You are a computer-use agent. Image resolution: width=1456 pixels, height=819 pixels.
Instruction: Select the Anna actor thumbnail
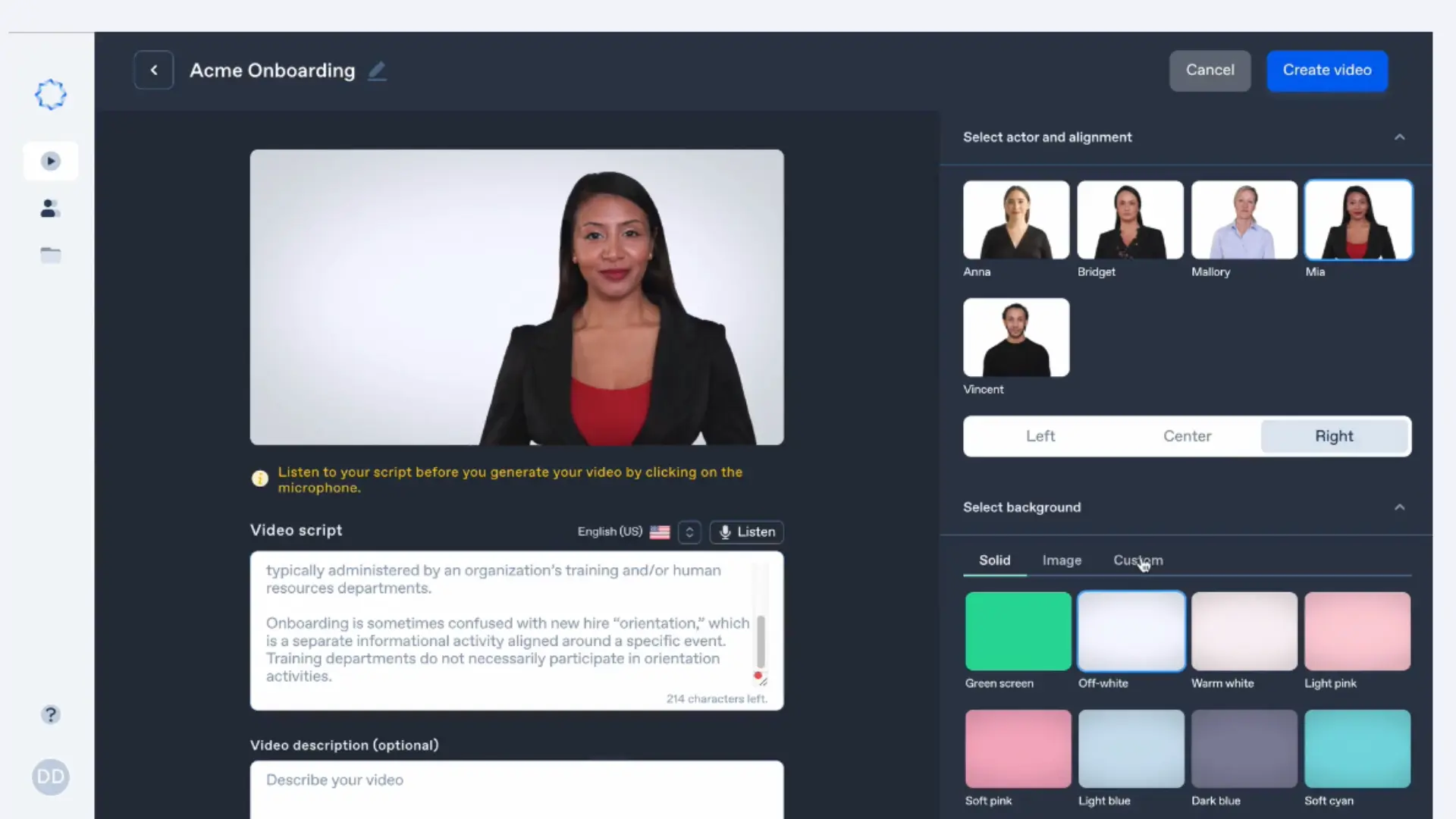click(x=1016, y=220)
